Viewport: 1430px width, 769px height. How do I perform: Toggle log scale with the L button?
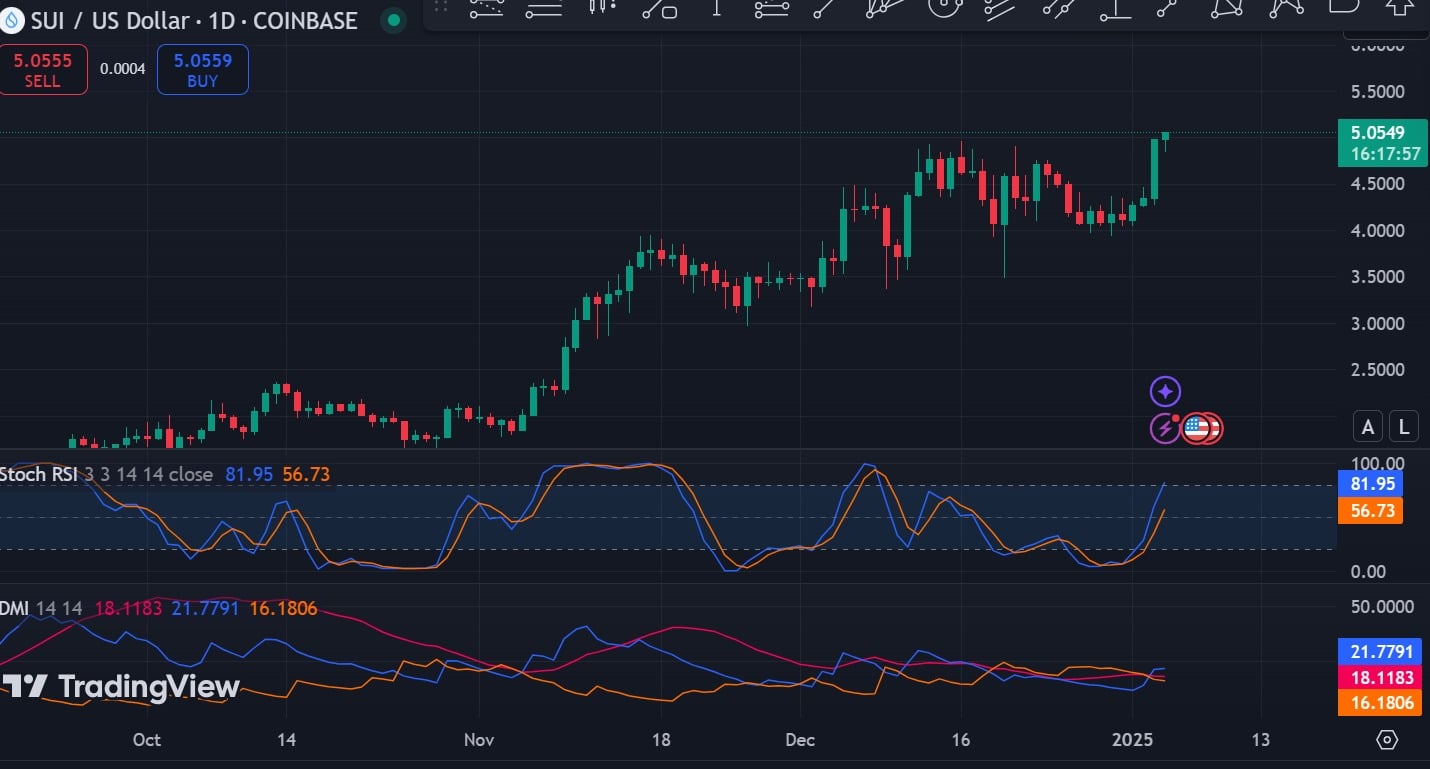click(x=1404, y=427)
